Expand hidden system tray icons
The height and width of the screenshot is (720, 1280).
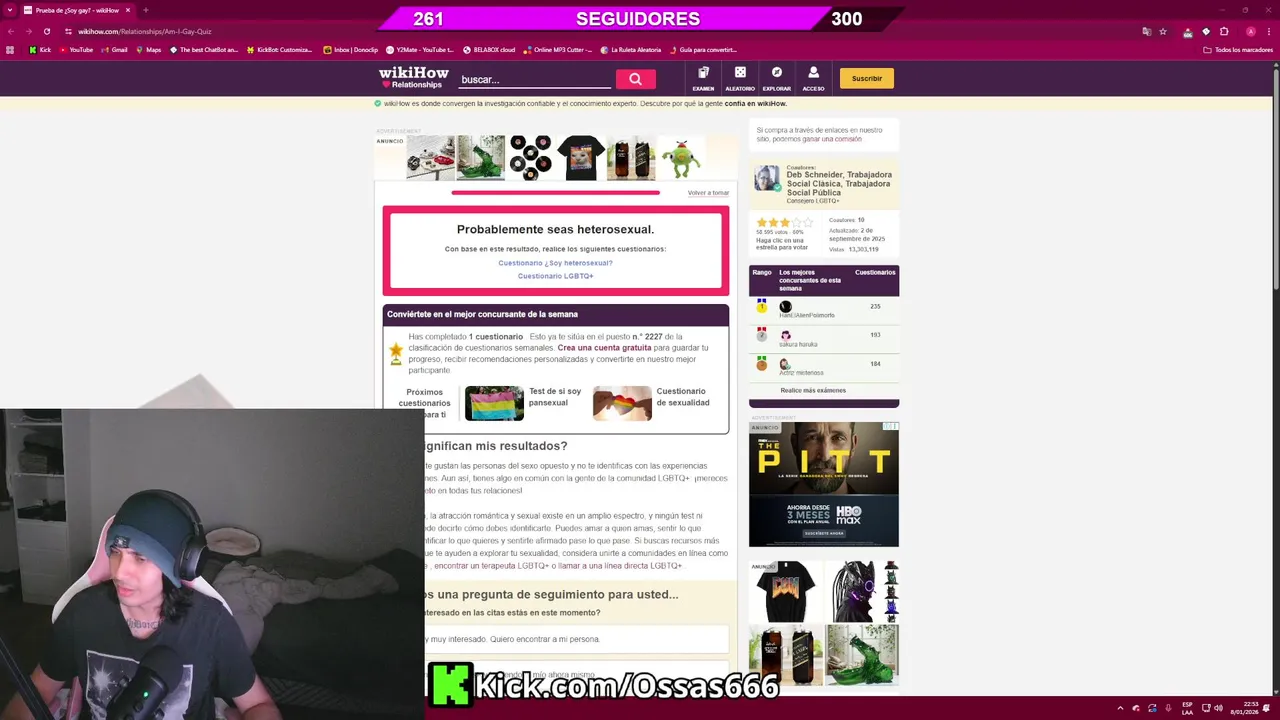point(1120,708)
